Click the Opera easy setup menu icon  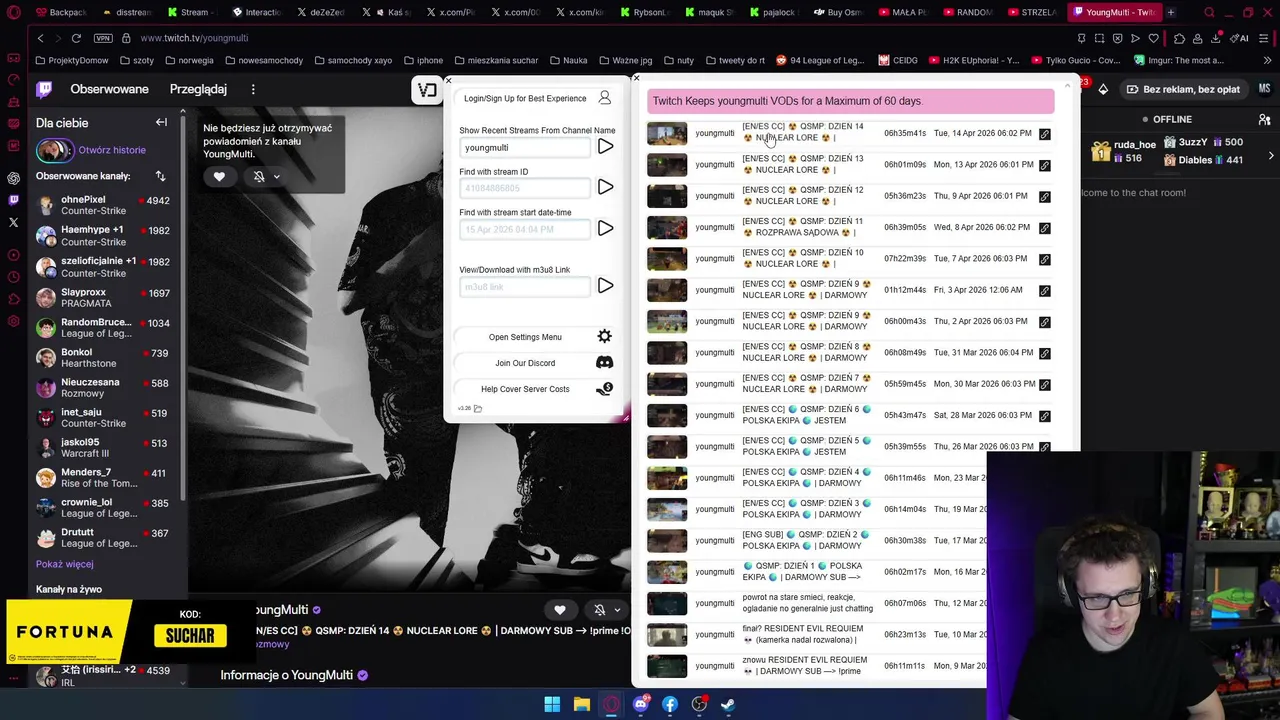click(1262, 38)
